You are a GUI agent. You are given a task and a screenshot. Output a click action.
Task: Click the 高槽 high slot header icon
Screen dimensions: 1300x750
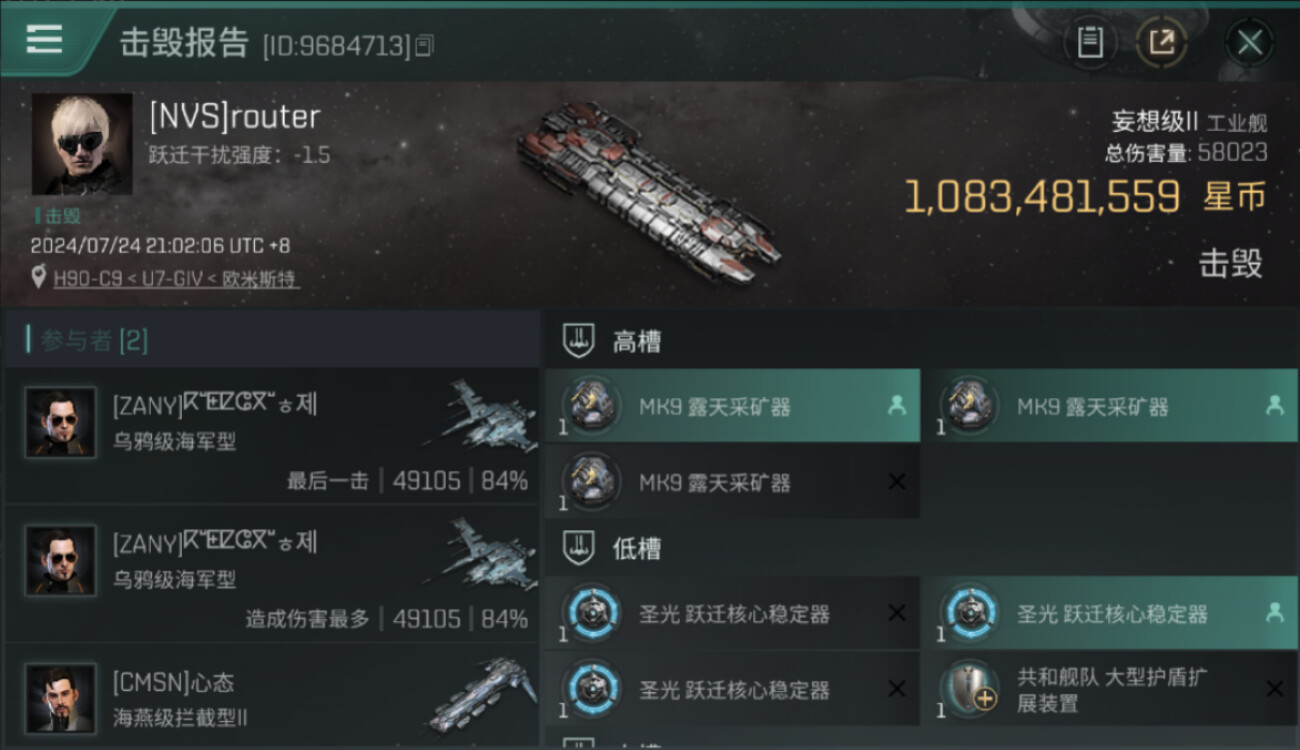(x=580, y=342)
